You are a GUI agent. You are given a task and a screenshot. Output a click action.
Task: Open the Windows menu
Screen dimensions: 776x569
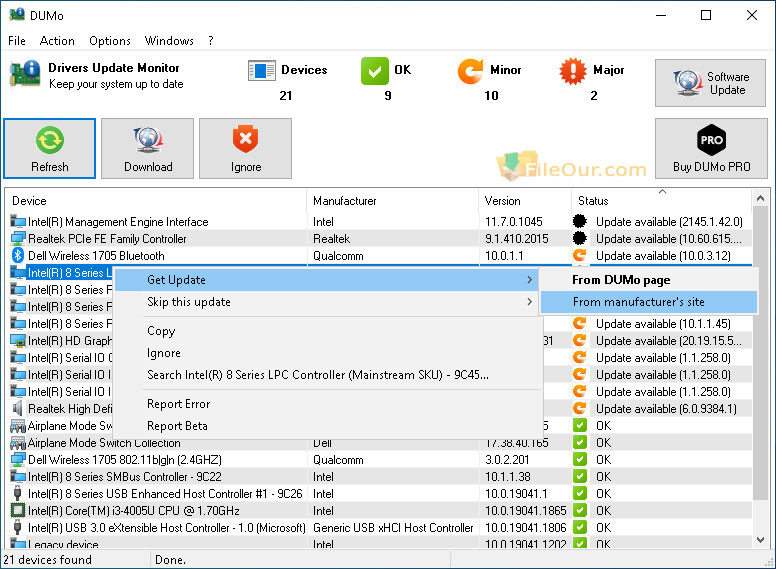pyautogui.click(x=169, y=41)
